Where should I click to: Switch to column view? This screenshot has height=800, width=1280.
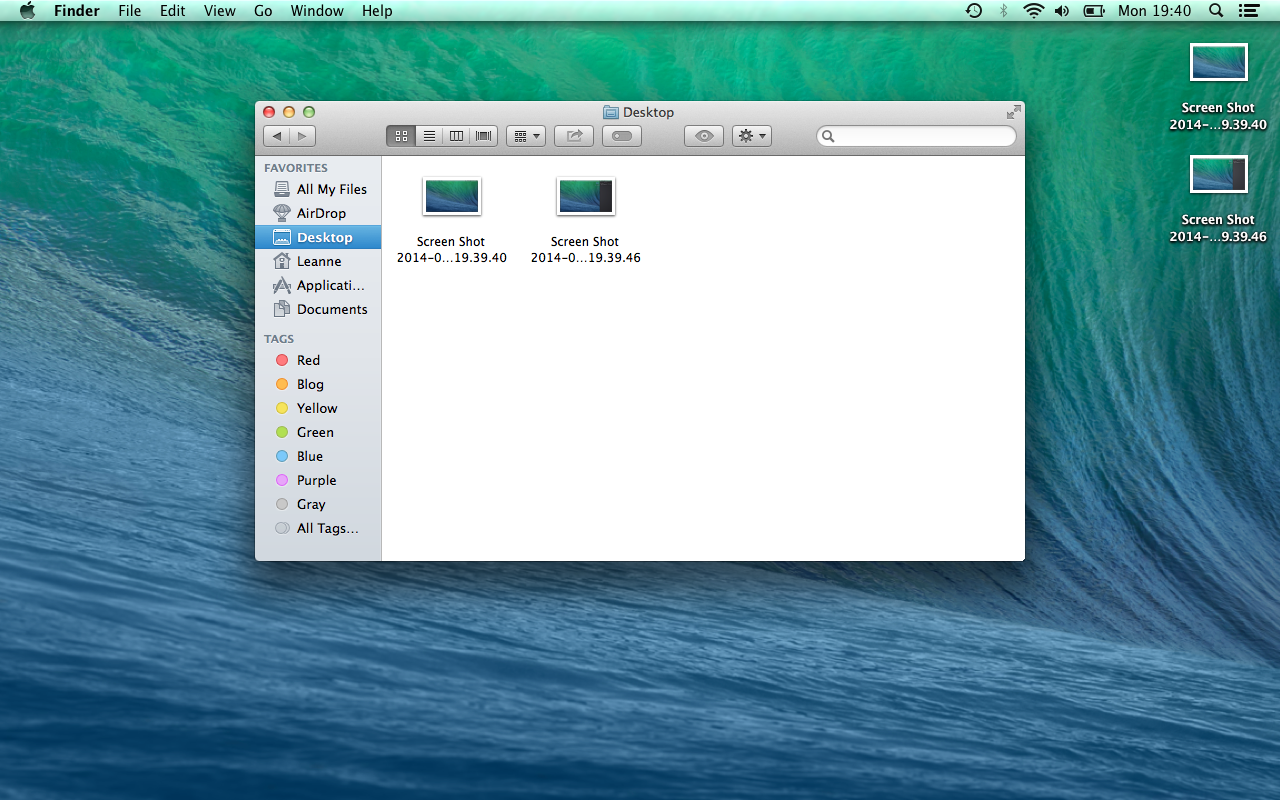click(x=456, y=136)
